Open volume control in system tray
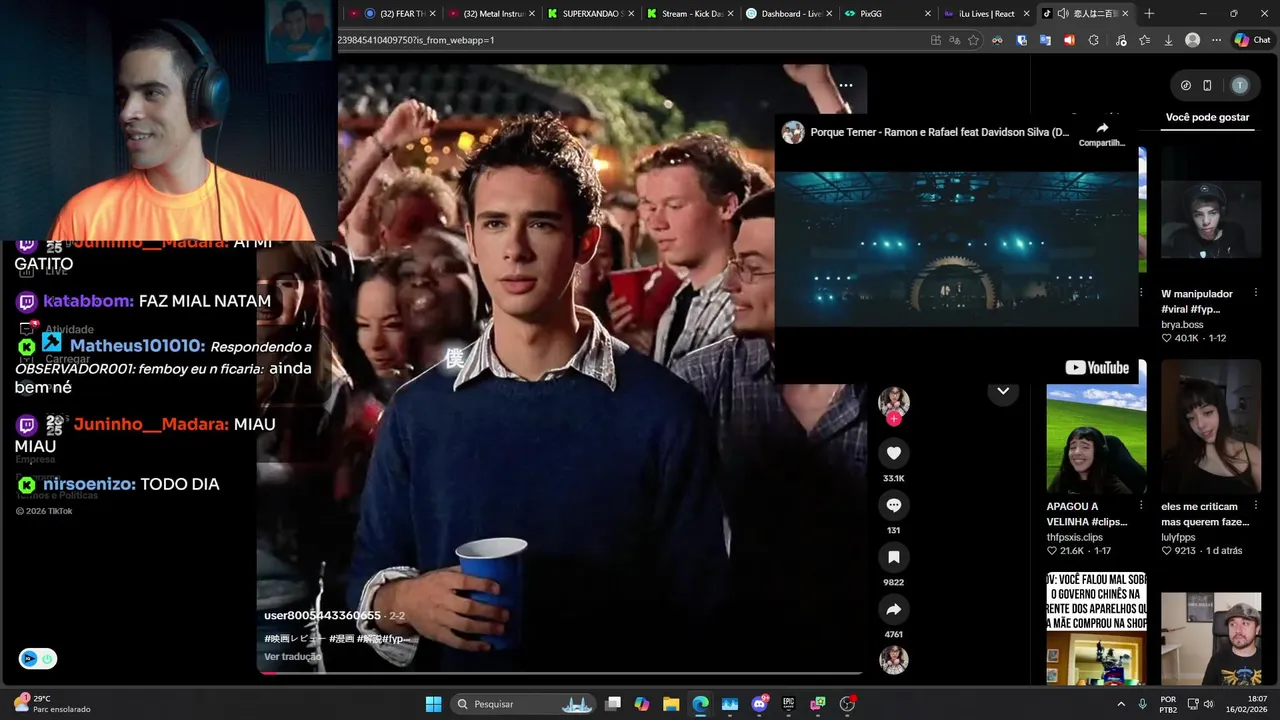The width and height of the screenshot is (1280, 720). (1208, 704)
